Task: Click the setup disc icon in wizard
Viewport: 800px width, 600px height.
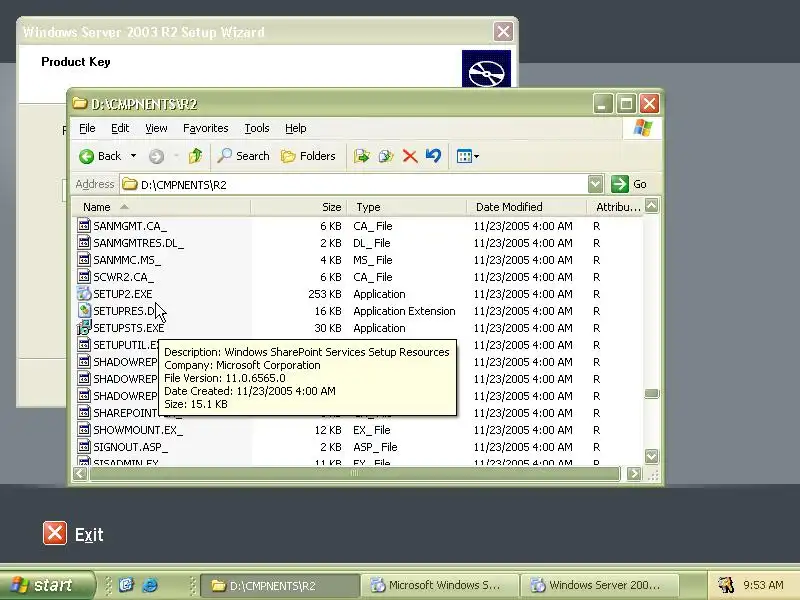Action: (x=486, y=69)
